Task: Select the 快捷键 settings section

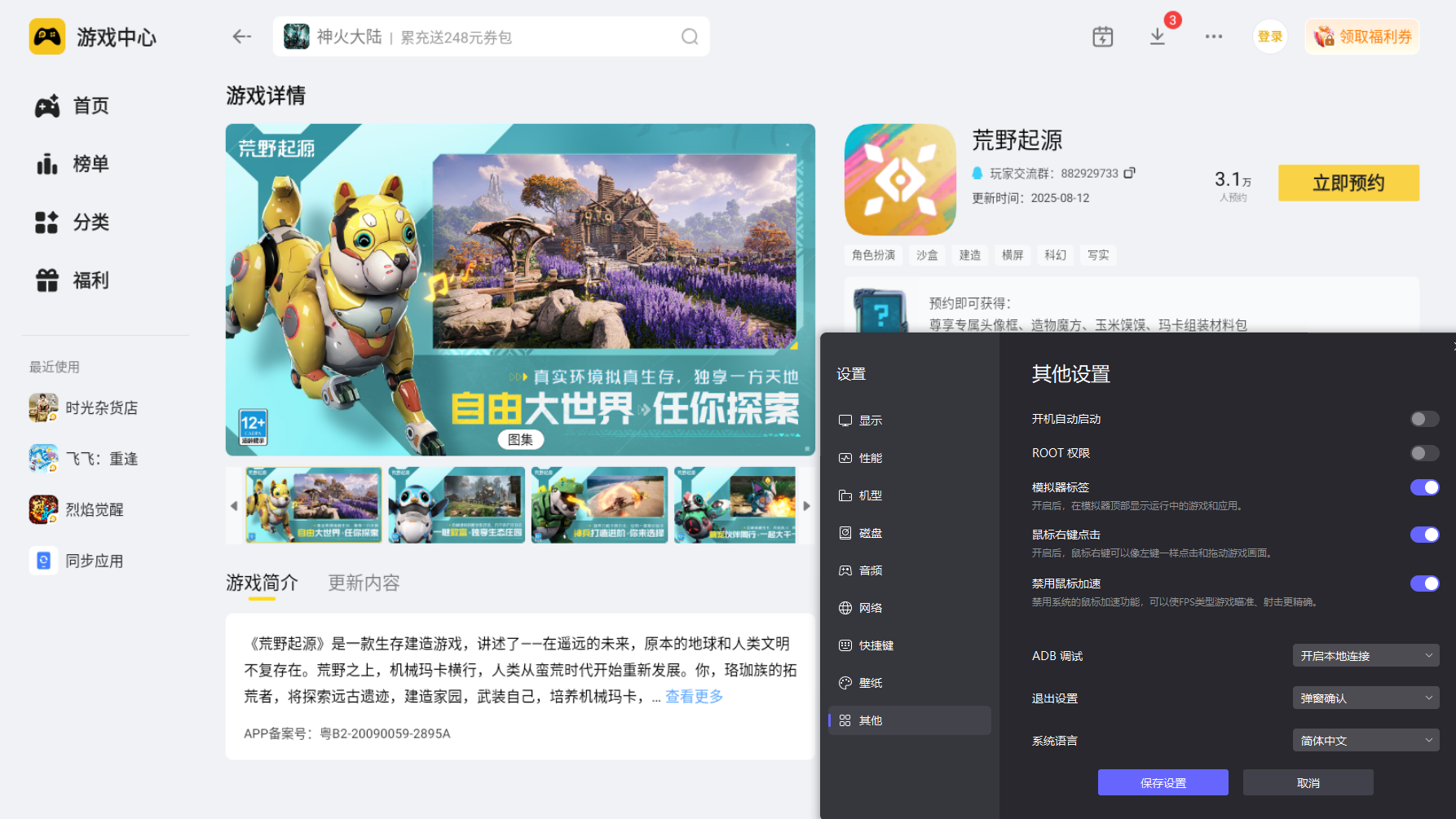Action: coord(873,645)
